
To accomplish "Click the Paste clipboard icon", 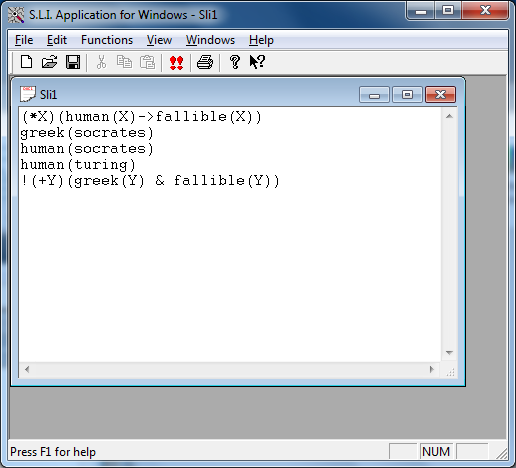I will (x=147, y=62).
